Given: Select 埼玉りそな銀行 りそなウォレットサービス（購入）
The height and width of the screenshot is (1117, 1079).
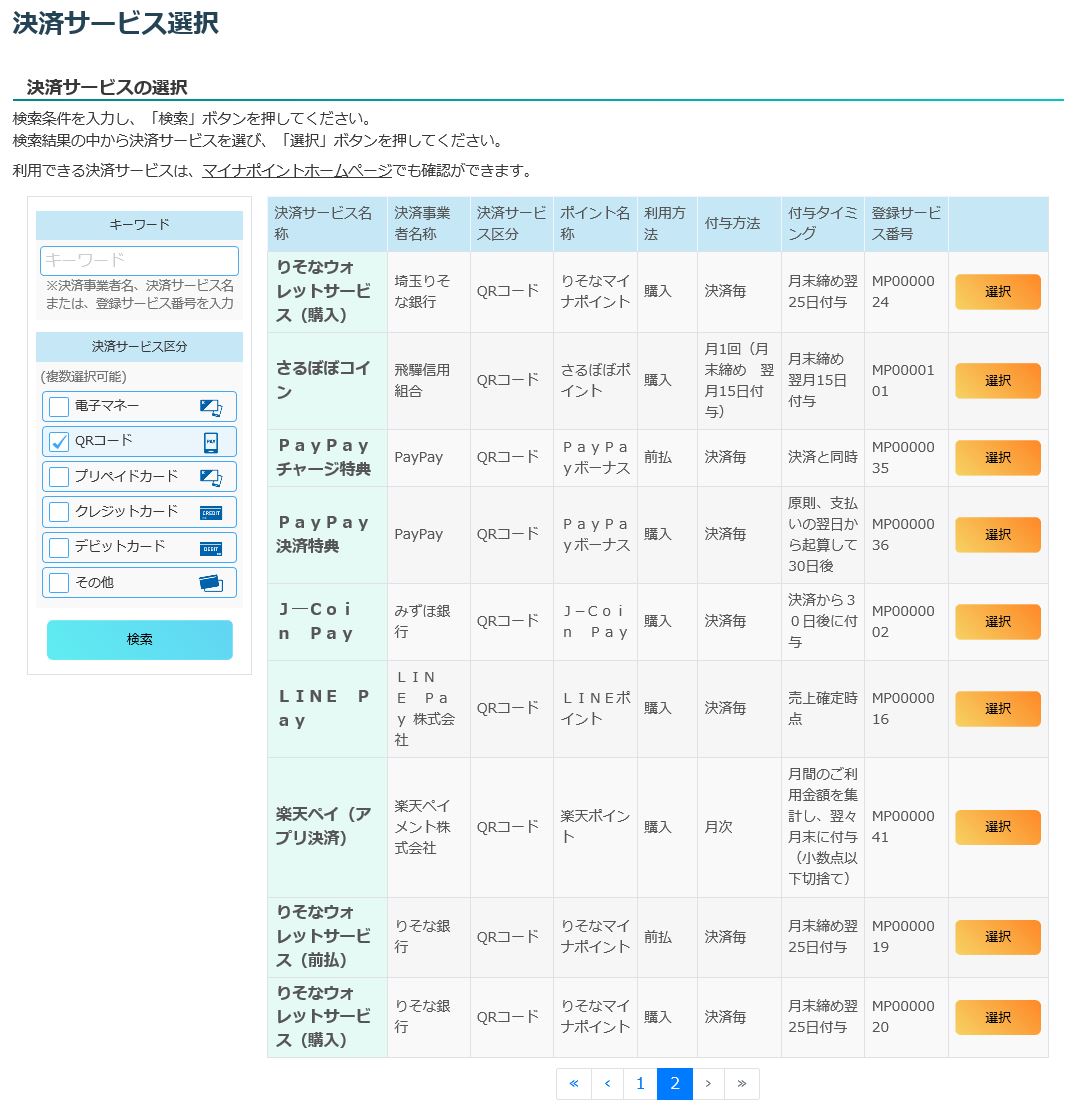Looking at the screenshot, I should point(997,291).
